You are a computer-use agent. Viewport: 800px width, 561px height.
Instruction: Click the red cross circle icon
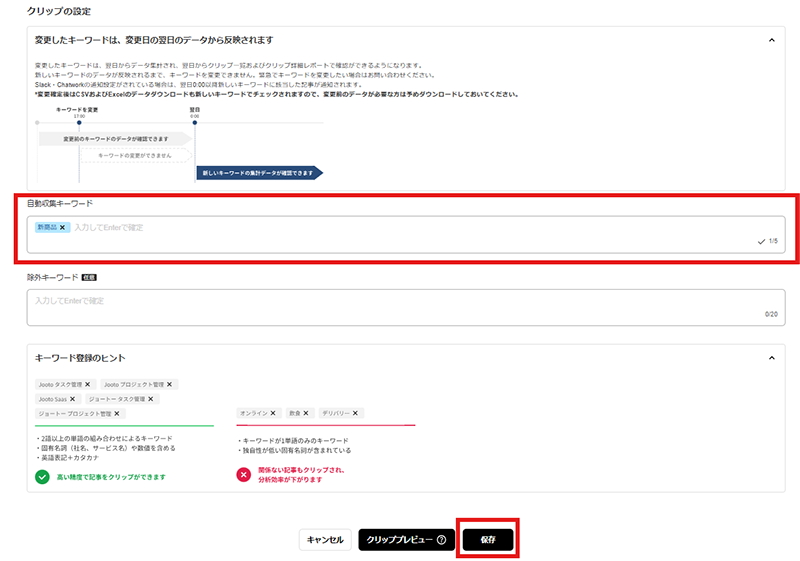(x=244, y=475)
